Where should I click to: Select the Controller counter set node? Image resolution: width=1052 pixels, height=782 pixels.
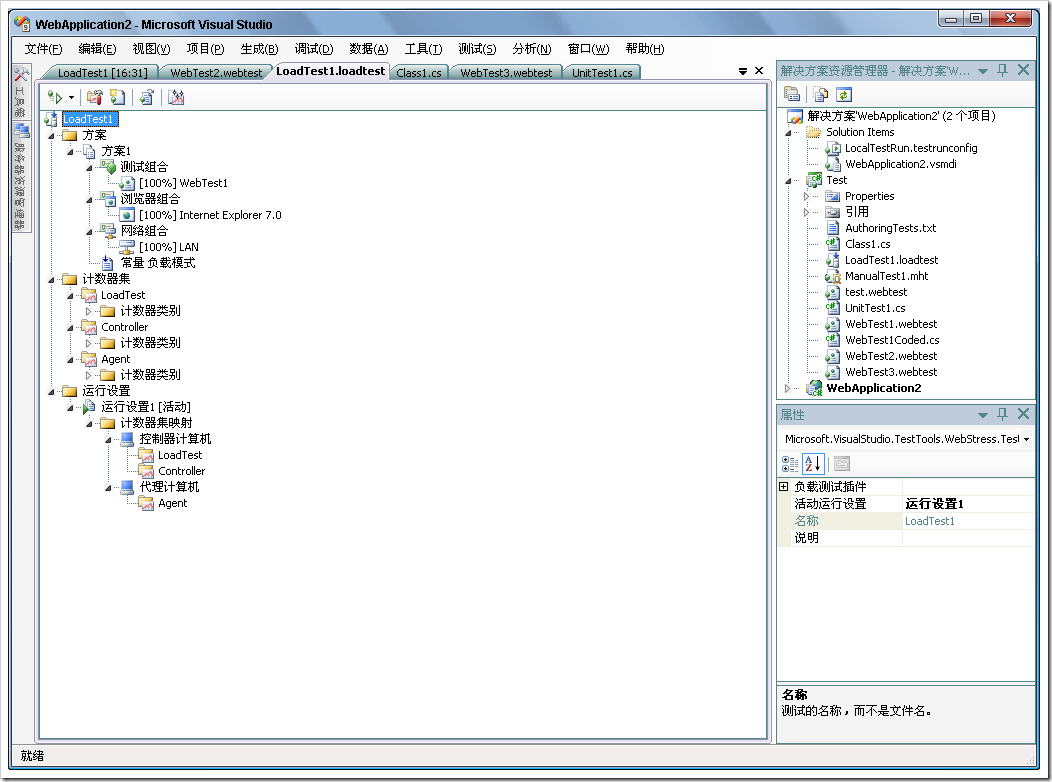pyautogui.click(x=125, y=327)
